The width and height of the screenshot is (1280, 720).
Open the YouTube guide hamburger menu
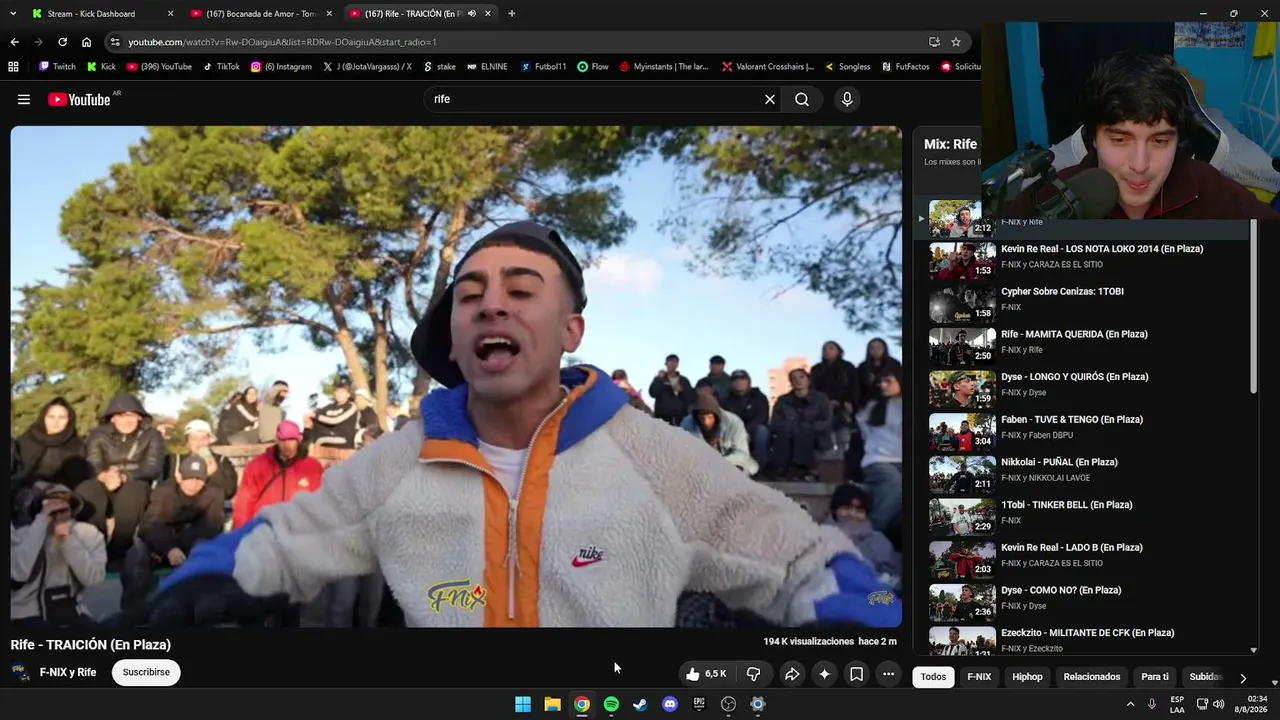click(x=24, y=99)
